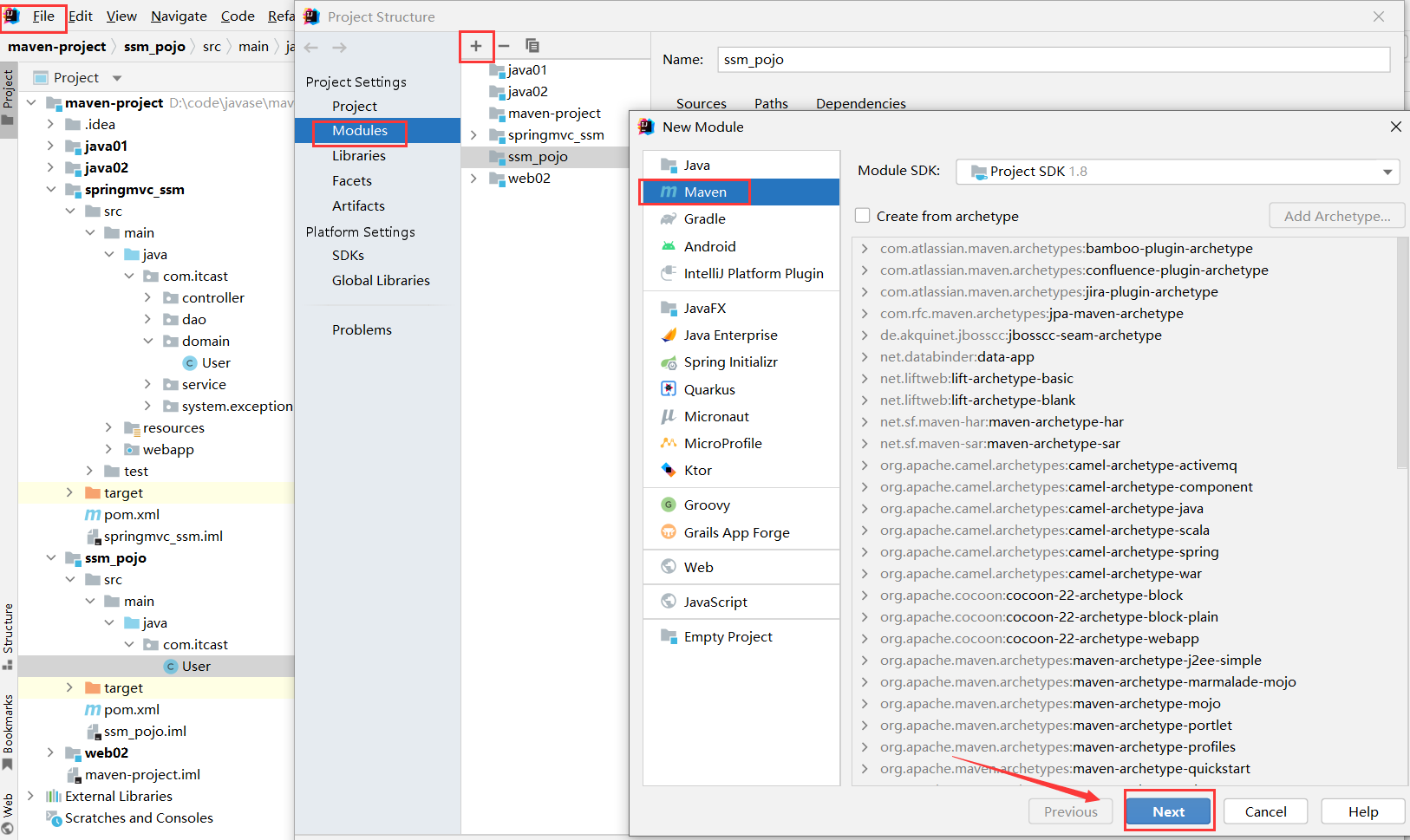Select Java Enterprise module type

pyautogui.click(x=741, y=335)
